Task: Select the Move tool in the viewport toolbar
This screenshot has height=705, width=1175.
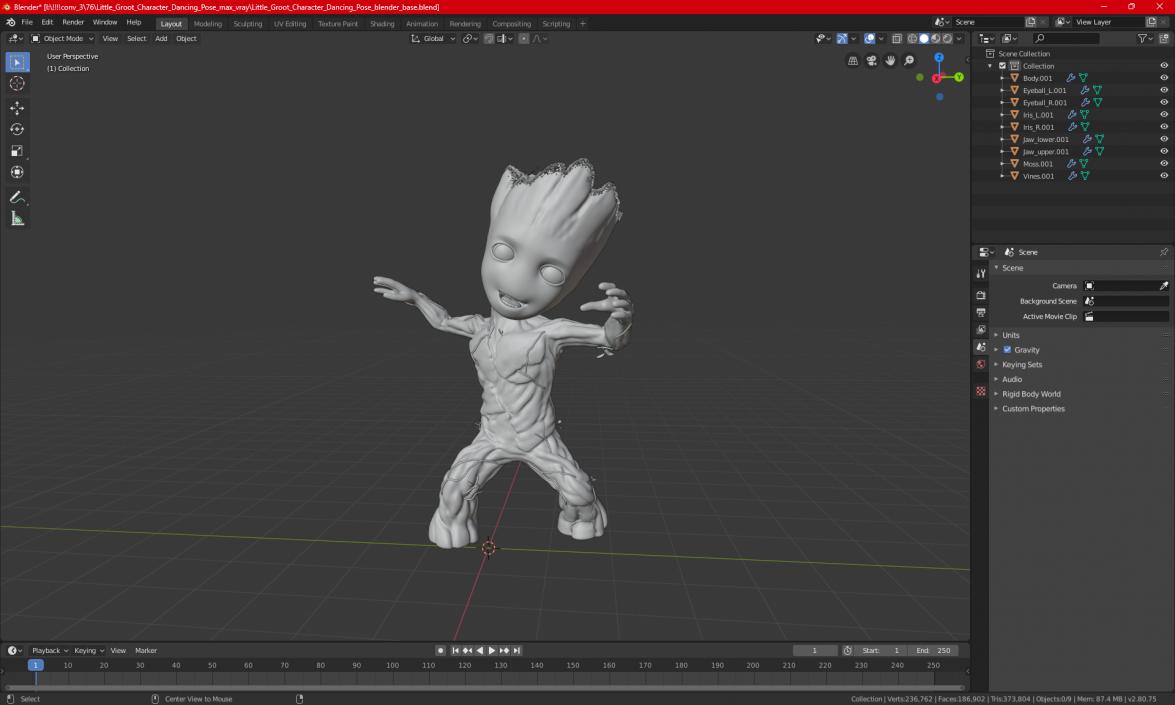Action: click(16, 107)
